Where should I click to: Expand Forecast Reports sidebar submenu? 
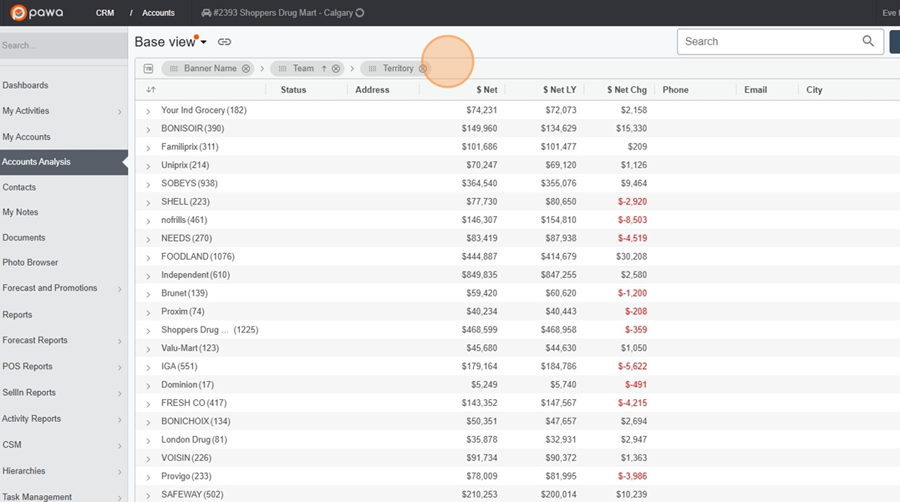click(119, 341)
